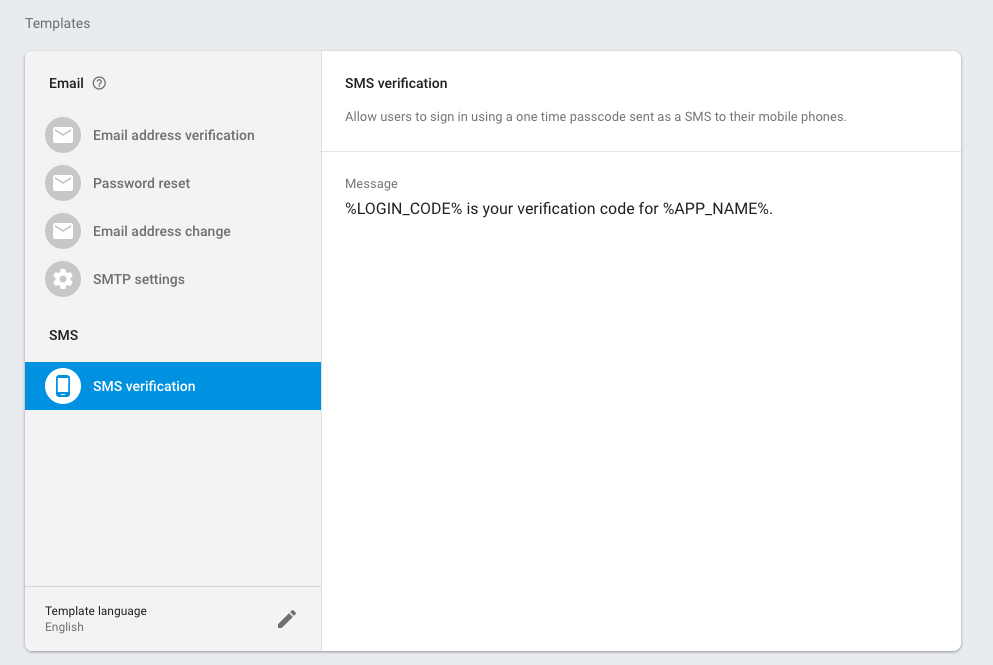Click the help icon beside Email
This screenshot has height=665, width=993.
coord(97,83)
